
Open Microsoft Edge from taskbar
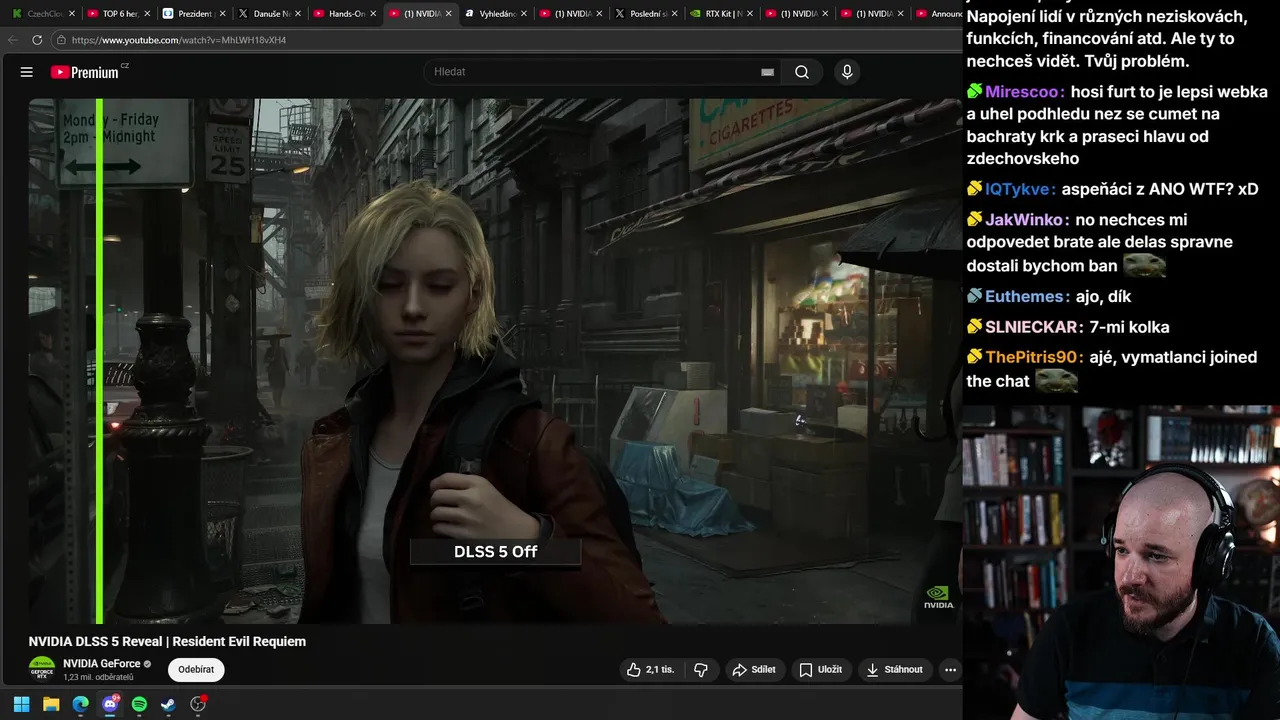pos(80,704)
